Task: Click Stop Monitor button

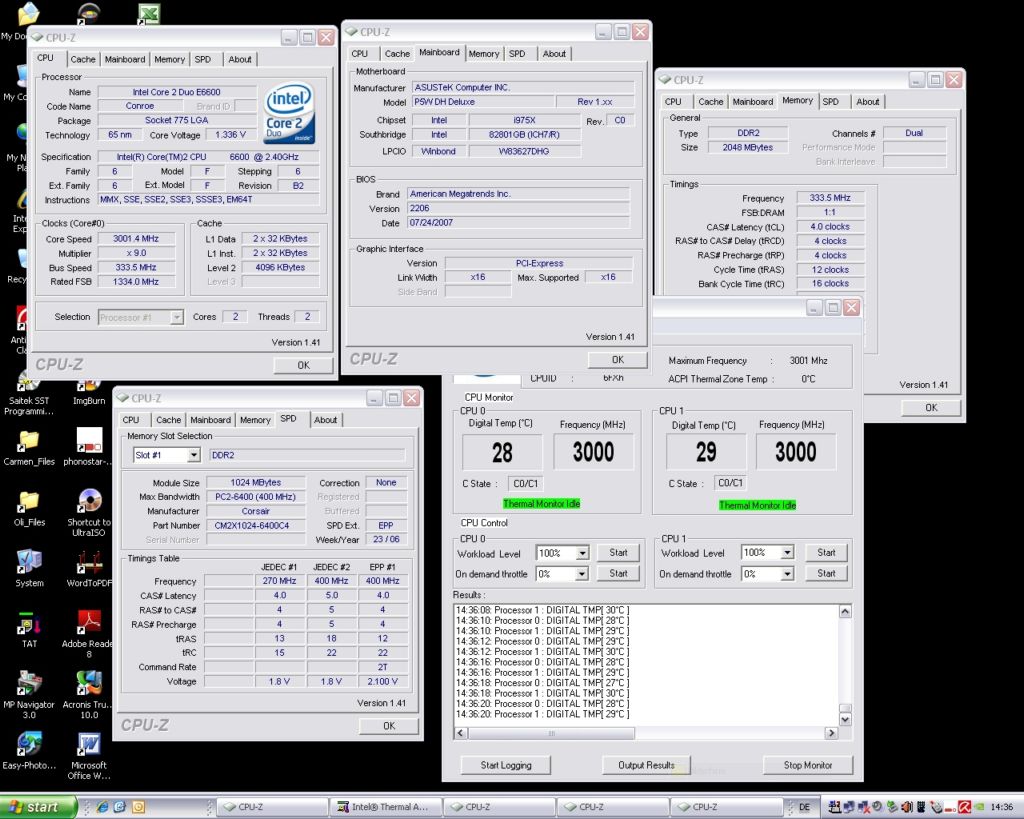Action: [x=808, y=765]
